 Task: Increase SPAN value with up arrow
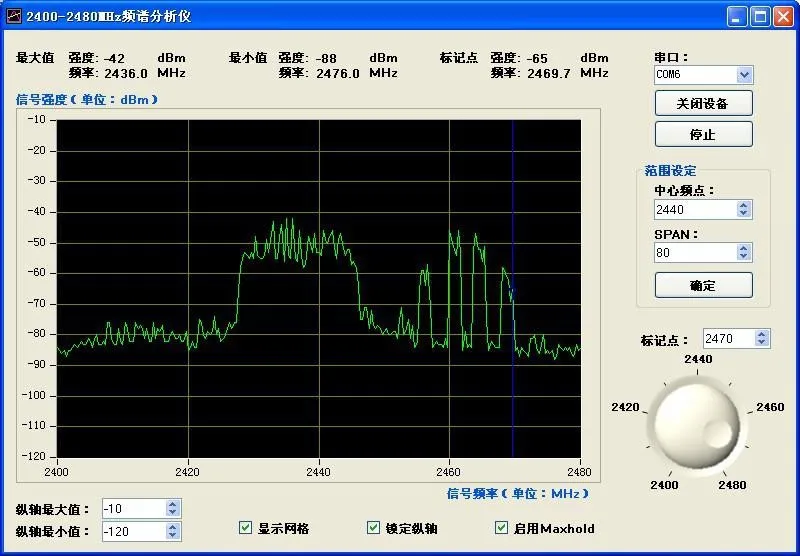tap(743, 248)
